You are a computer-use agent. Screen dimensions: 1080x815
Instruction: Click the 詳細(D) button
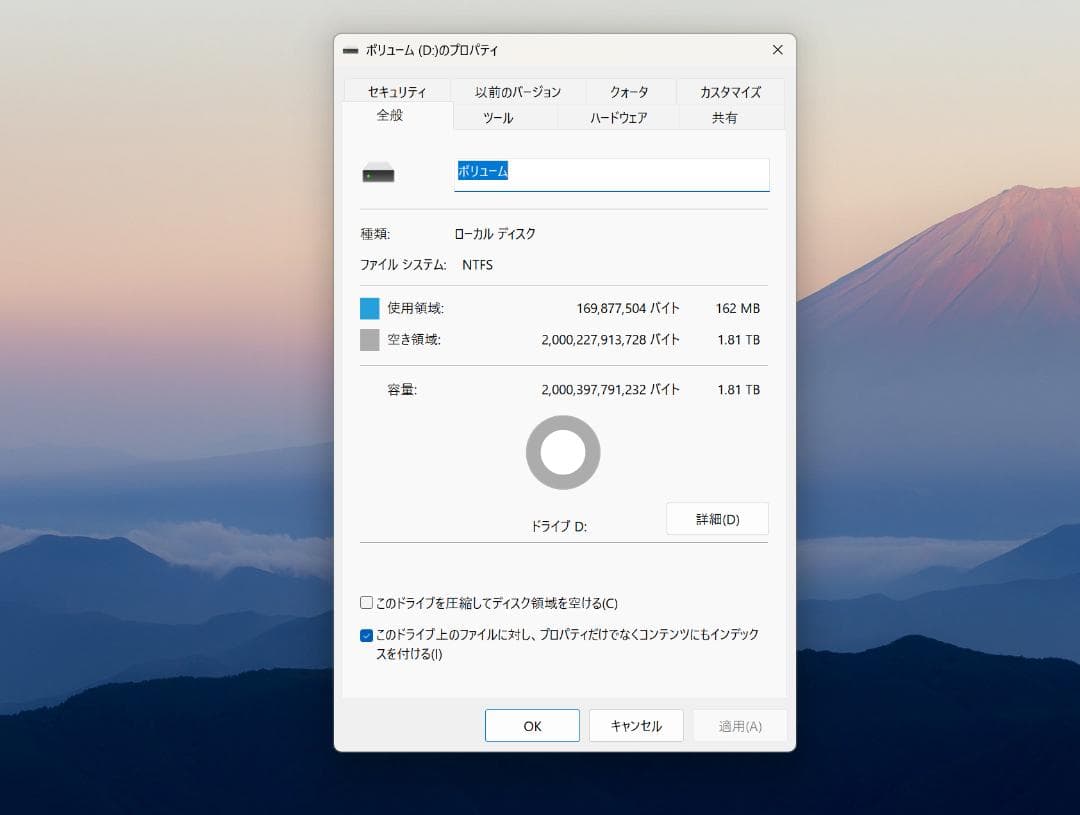[x=717, y=518]
